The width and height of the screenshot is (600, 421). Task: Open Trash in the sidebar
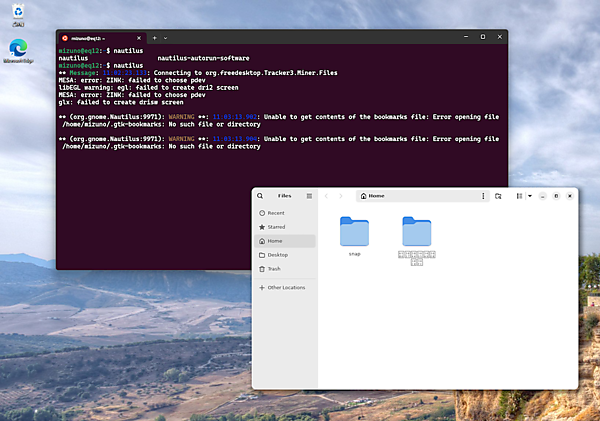pos(274,269)
